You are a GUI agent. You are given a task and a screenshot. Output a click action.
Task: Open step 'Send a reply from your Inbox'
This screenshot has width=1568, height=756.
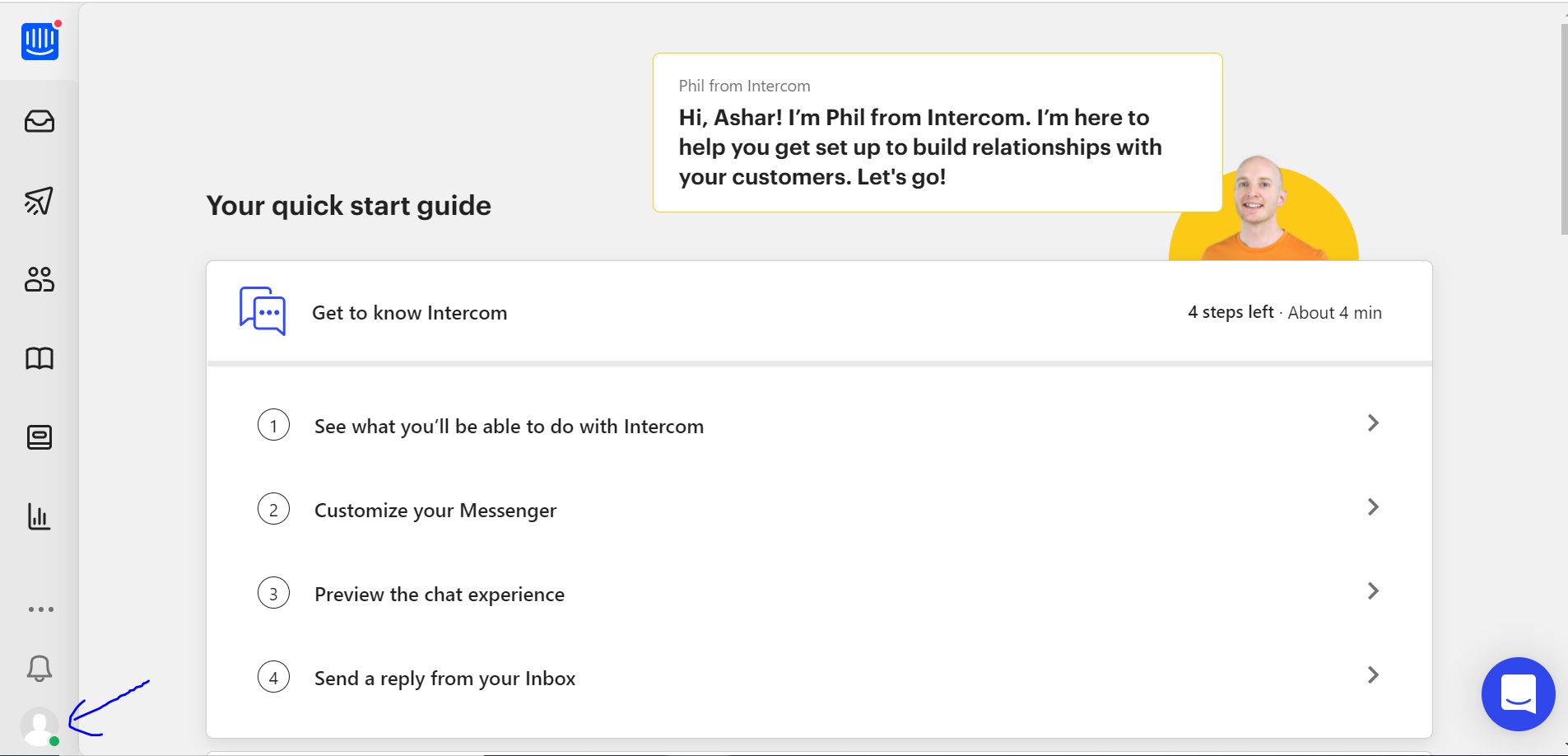[x=819, y=678]
